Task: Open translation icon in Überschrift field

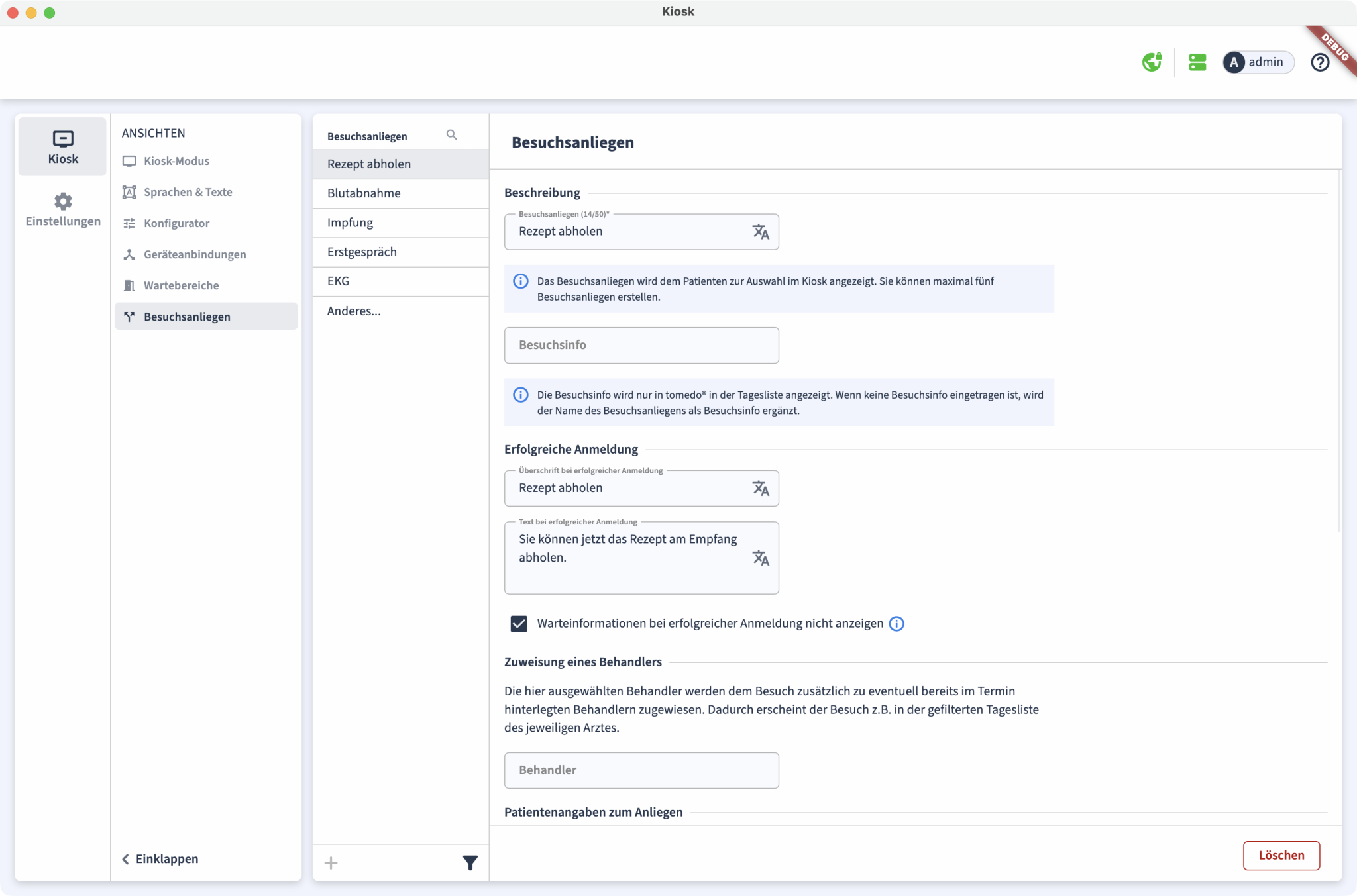Action: click(761, 488)
